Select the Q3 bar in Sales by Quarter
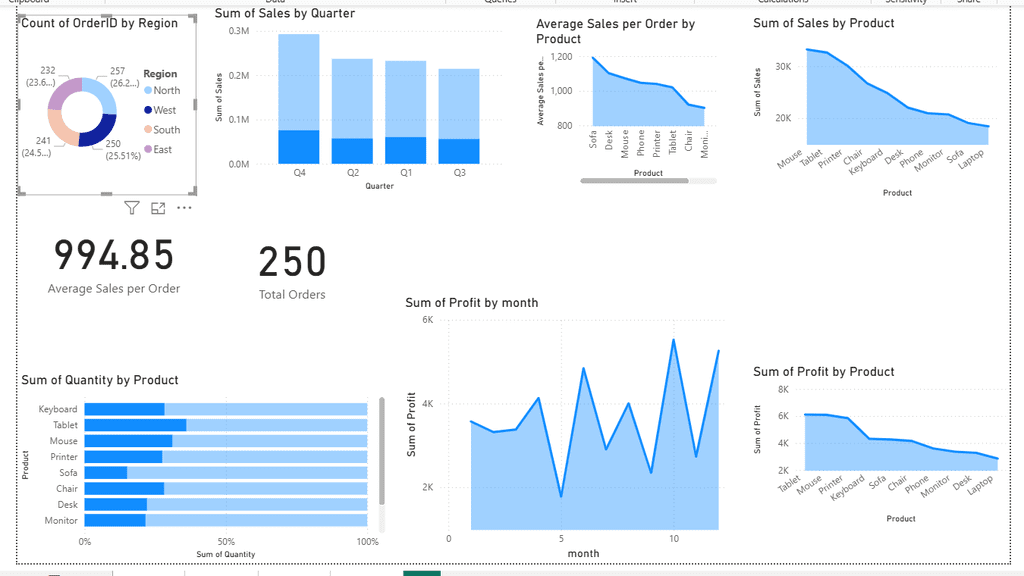Screen dimensions: 1024x576 point(459,110)
